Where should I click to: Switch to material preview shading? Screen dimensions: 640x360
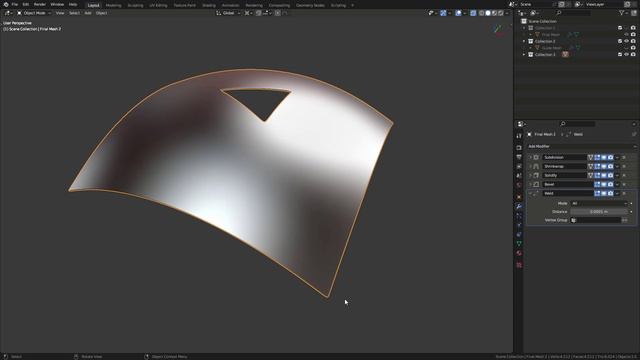494,13
